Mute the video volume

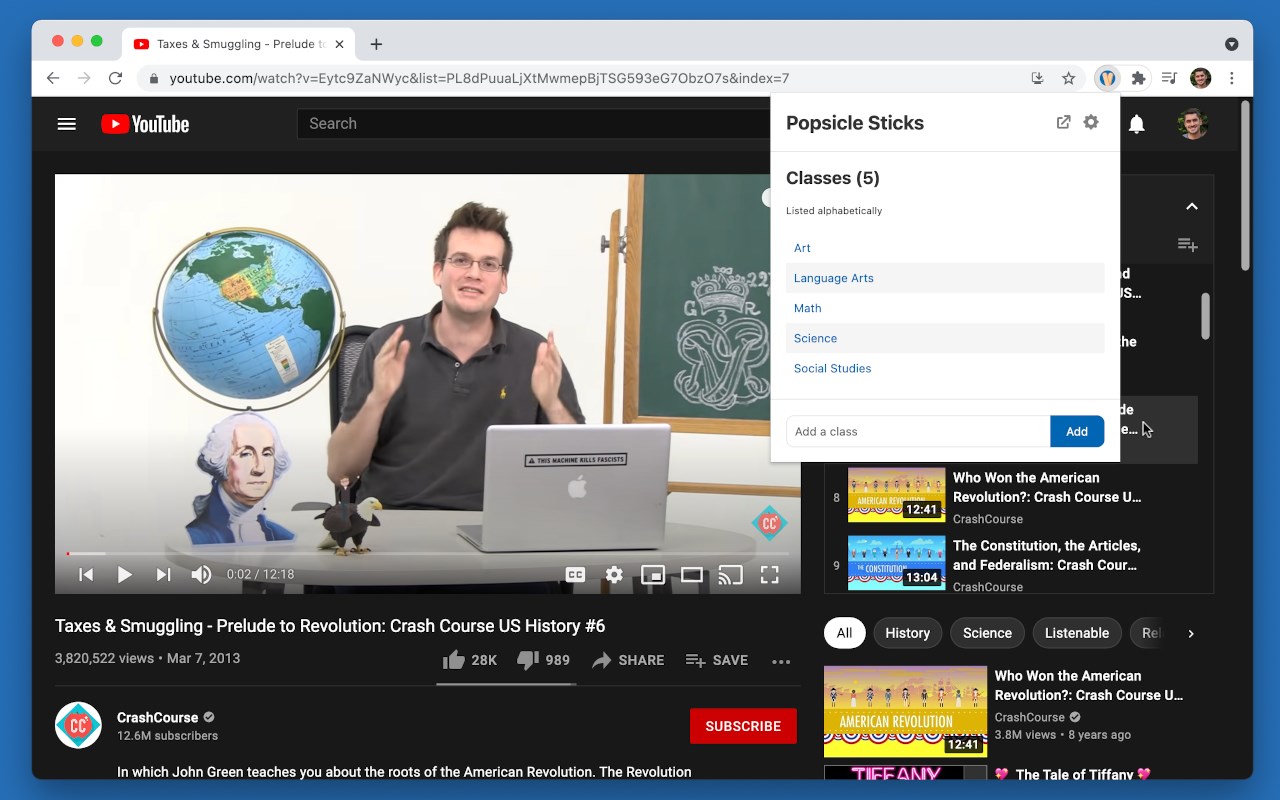pyautogui.click(x=201, y=574)
